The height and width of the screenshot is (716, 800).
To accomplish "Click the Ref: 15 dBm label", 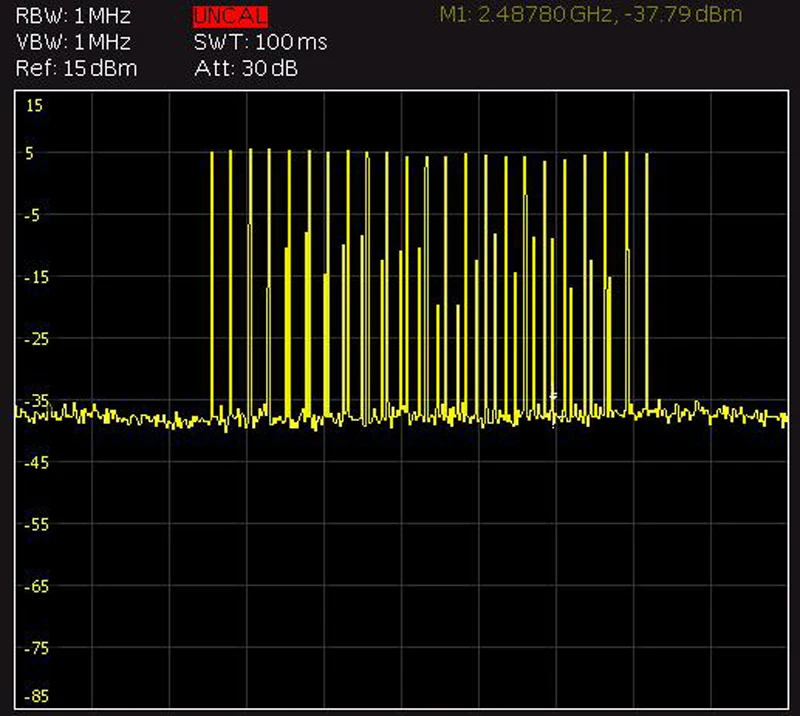I will [x=77, y=68].
